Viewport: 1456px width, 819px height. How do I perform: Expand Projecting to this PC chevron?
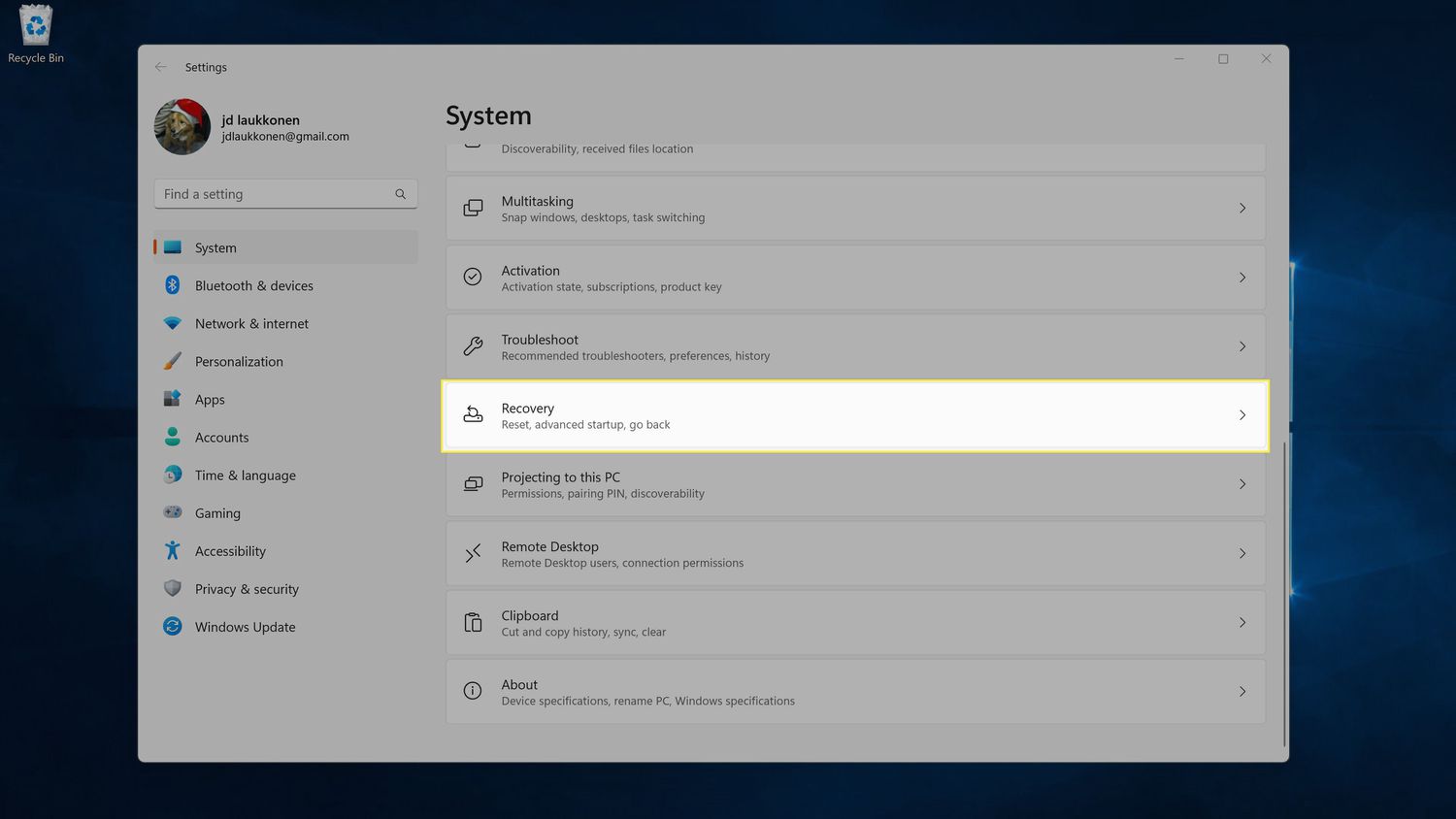pyautogui.click(x=1241, y=484)
